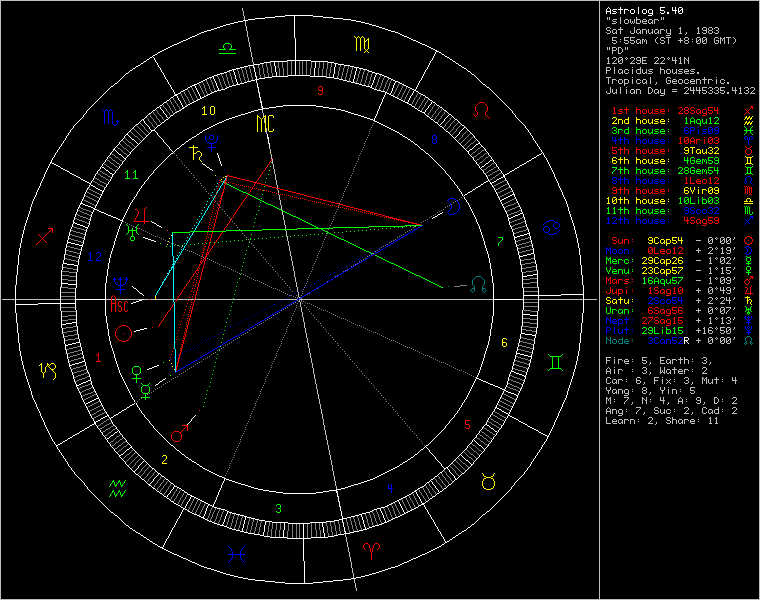Click house number 12 in the wheel
Screen dimensions: 760x600
point(95,257)
